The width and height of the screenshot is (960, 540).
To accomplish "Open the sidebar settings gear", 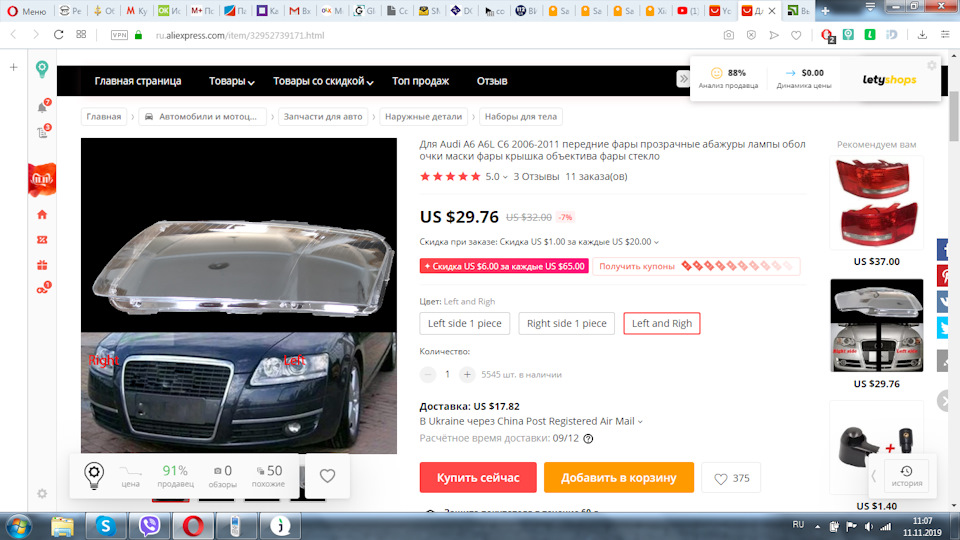I will pyautogui.click(x=42, y=493).
